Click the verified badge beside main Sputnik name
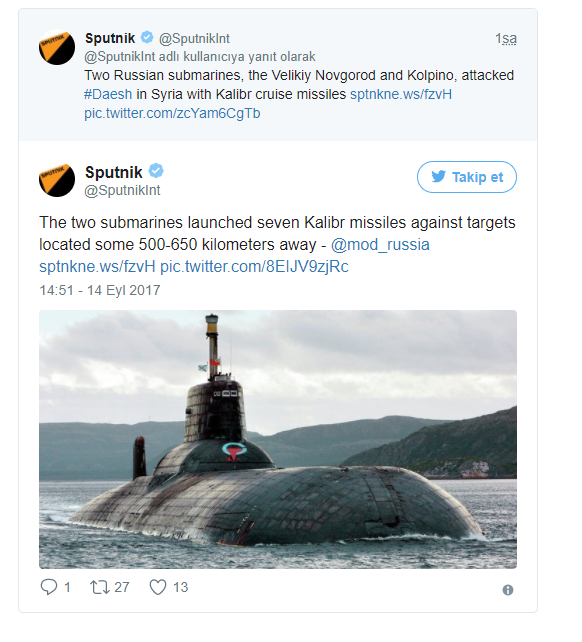582x642 pixels. point(156,171)
